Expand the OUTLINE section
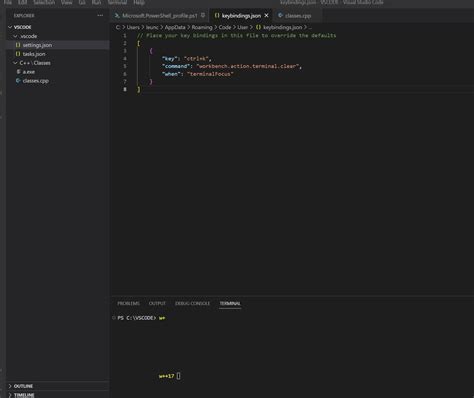This screenshot has width=474, height=398. [x=10, y=386]
